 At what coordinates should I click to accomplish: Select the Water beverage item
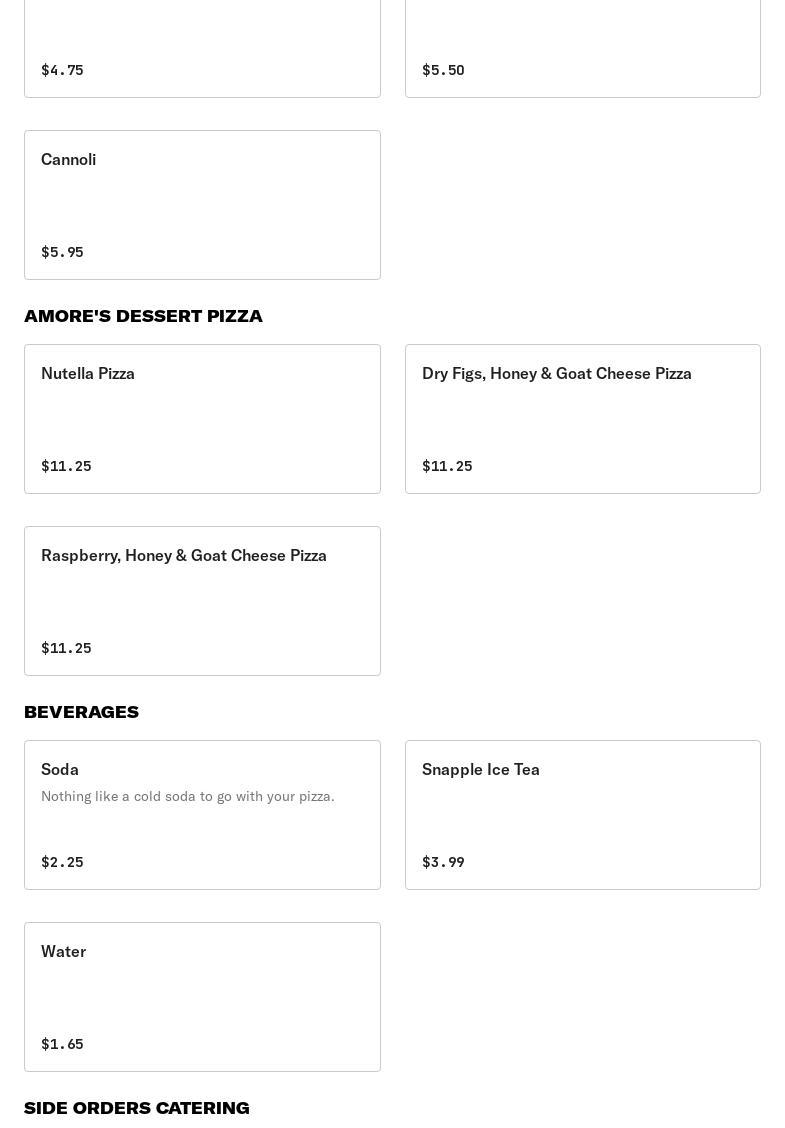point(64,952)
